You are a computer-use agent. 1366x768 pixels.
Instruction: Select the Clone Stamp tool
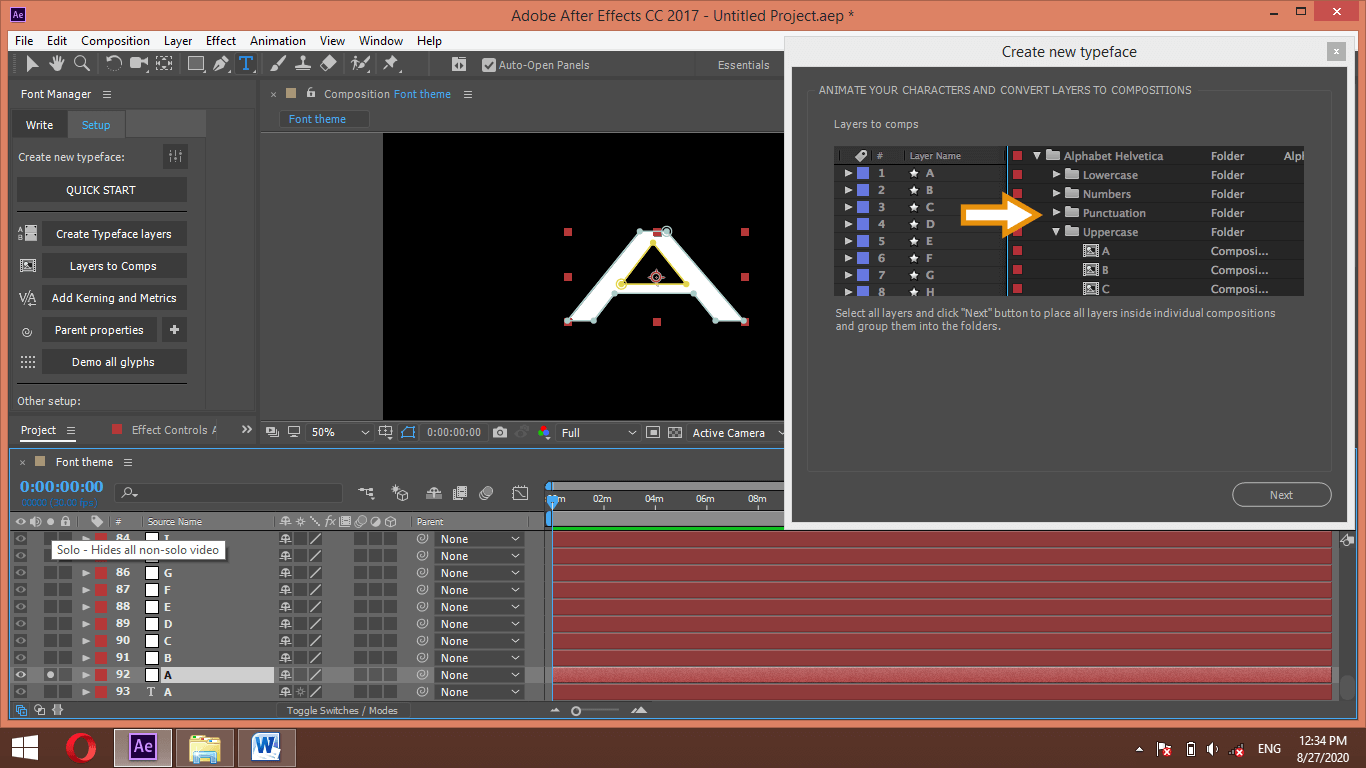303,63
